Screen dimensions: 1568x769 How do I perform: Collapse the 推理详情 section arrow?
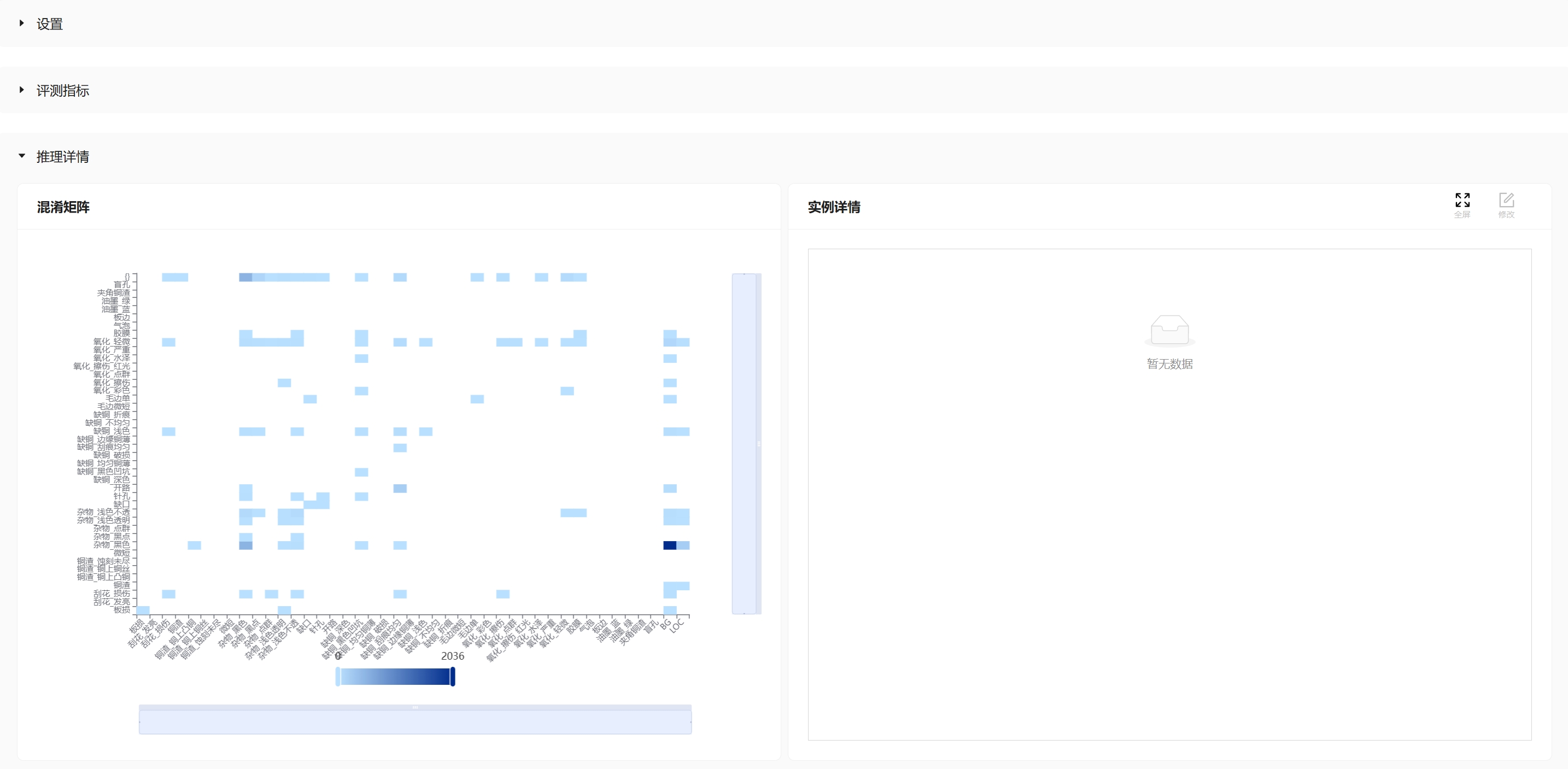(22, 156)
